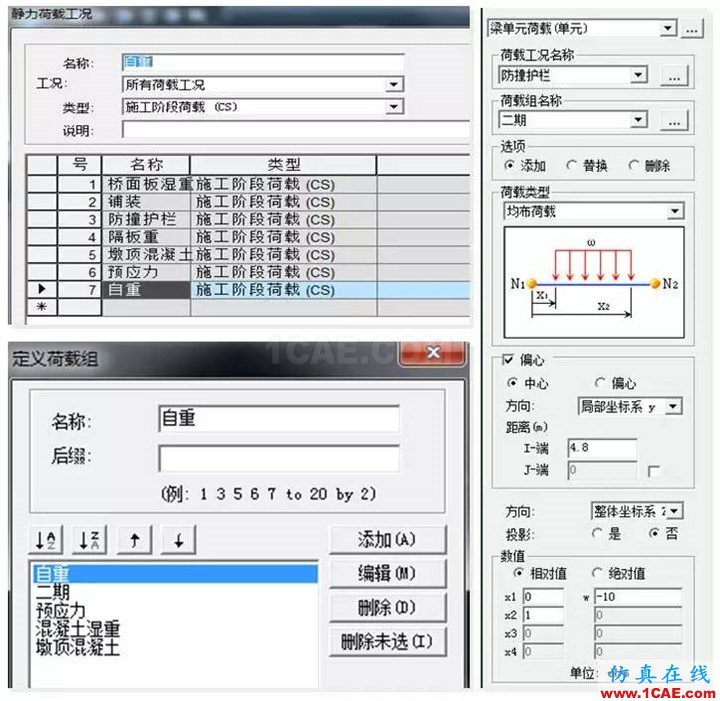Sort load groups descending Z to A
Image resolution: width=720 pixels, height=701 pixels.
(90, 540)
